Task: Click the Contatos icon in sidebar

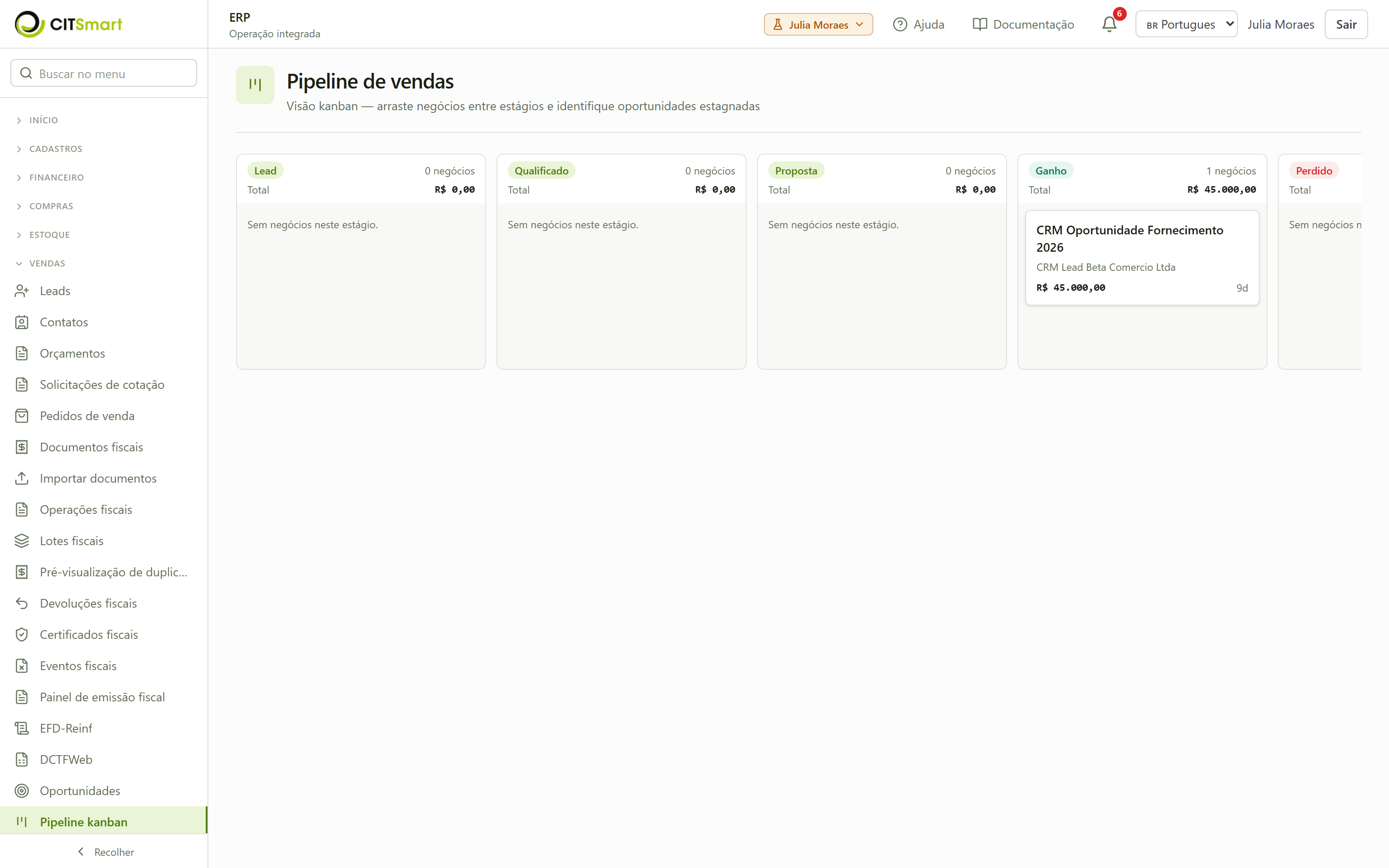Action: [x=22, y=322]
